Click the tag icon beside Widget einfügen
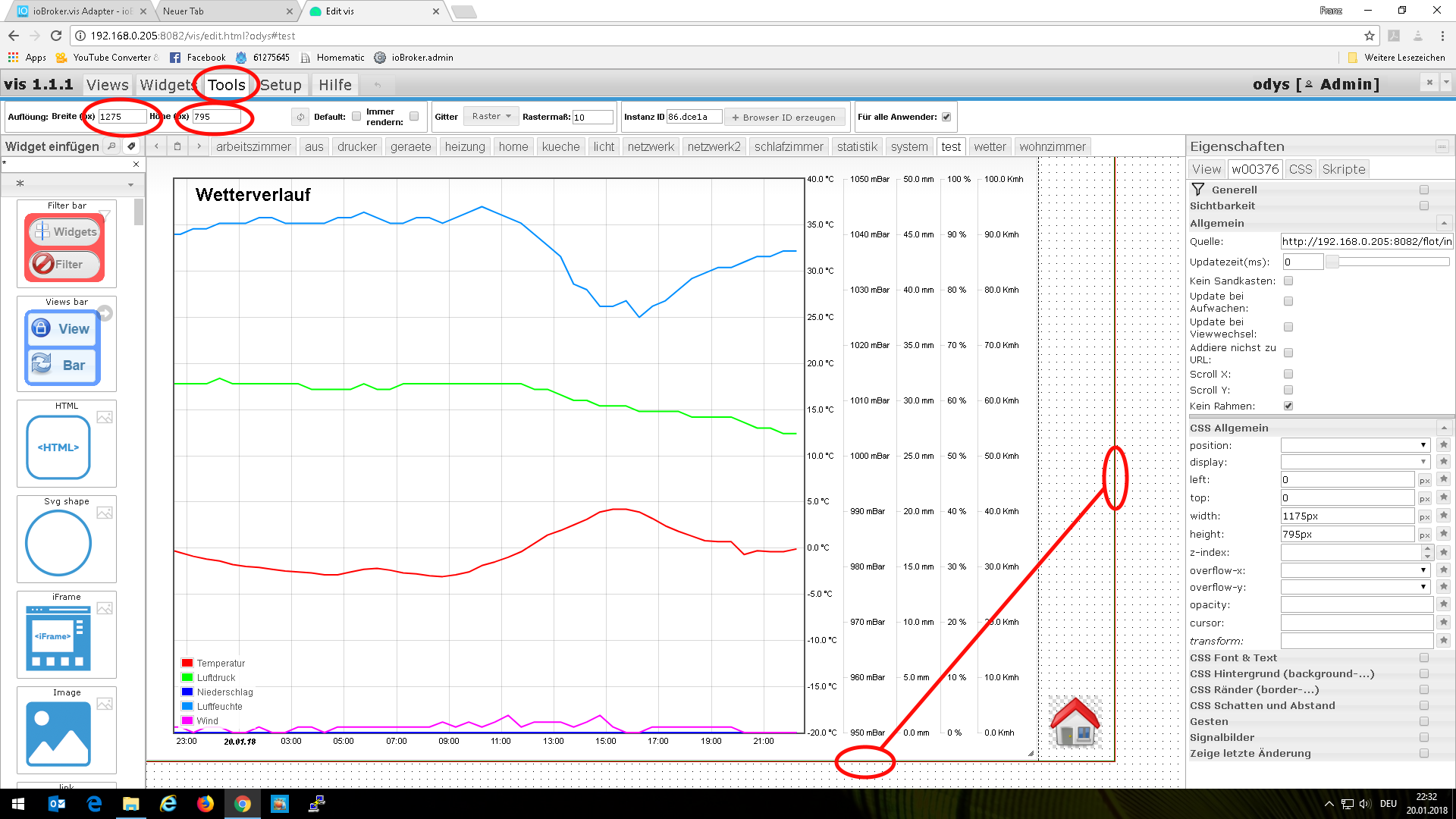The width and height of the screenshot is (1456, 819). (x=131, y=146)
